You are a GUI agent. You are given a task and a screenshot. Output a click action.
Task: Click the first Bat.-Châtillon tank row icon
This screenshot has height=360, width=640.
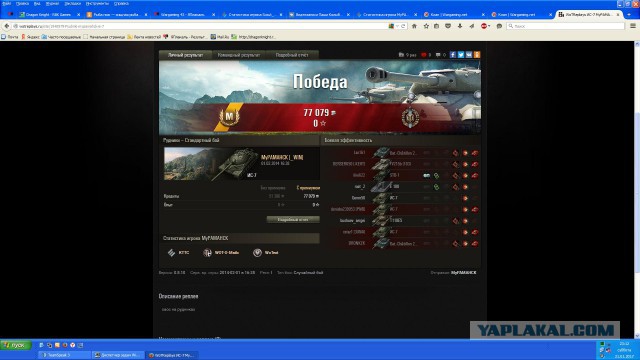click(x=381, y=153)
